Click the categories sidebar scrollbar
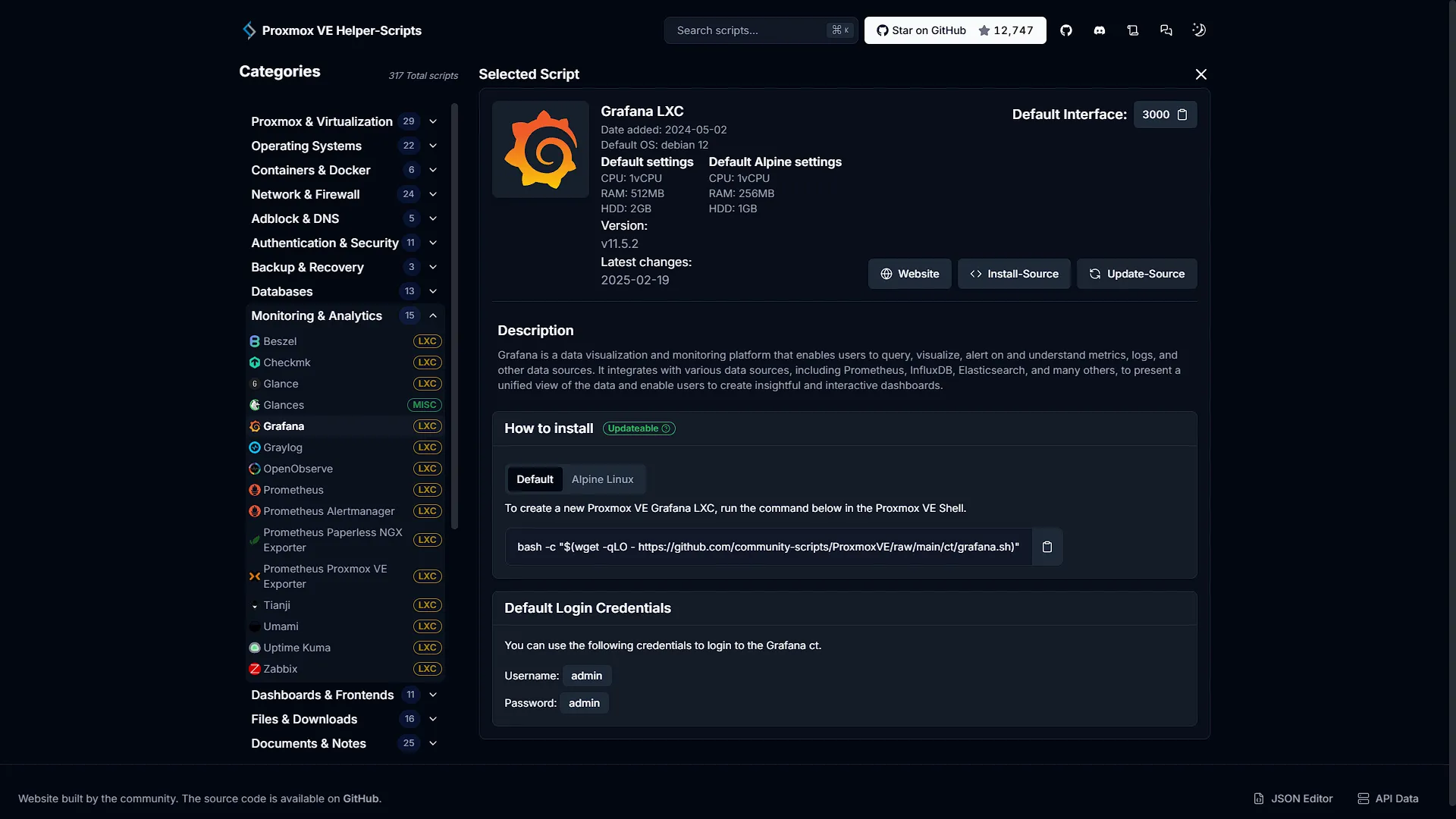Viewport: 1456px width, 819px height. 454,316
